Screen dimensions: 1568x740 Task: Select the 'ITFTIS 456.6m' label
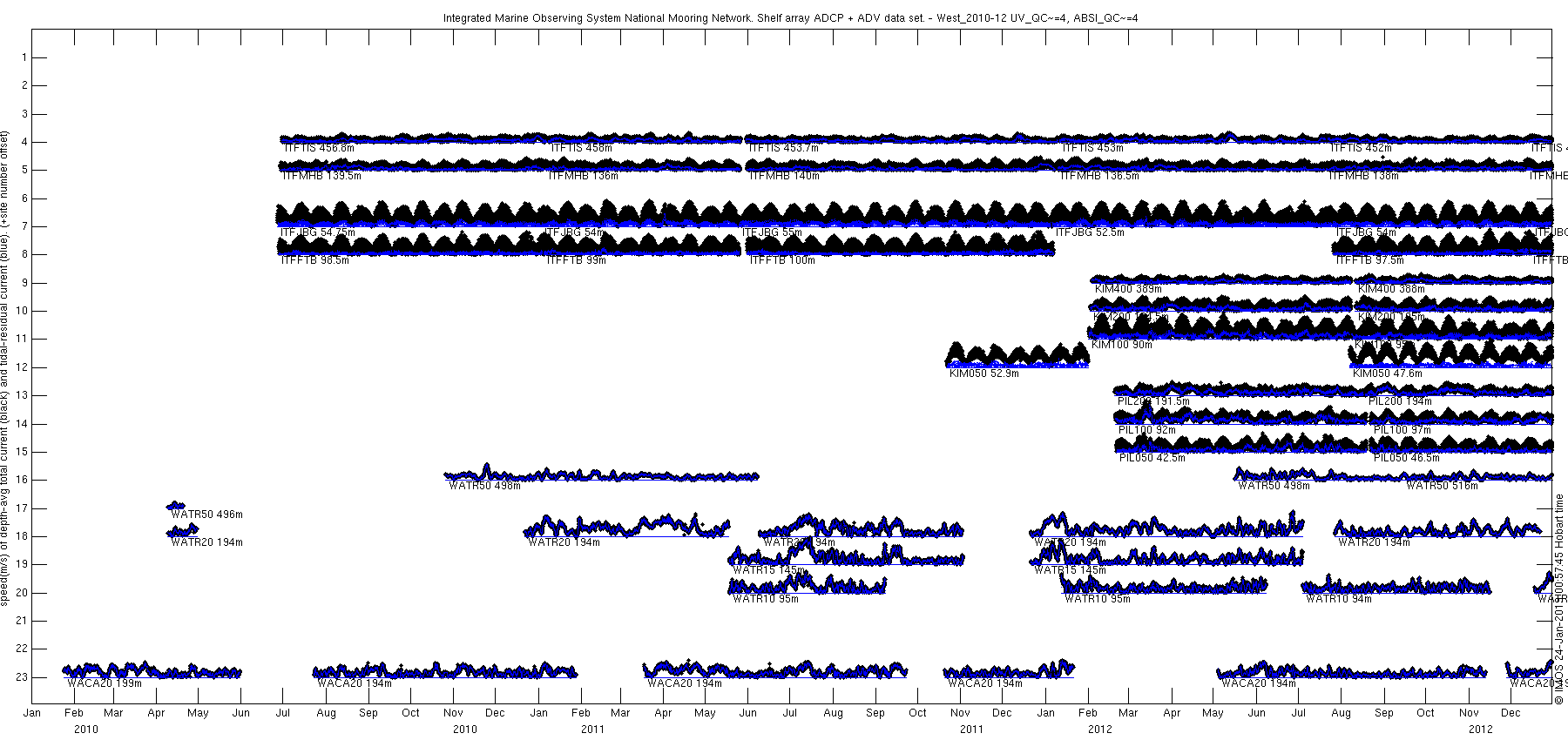319,148
